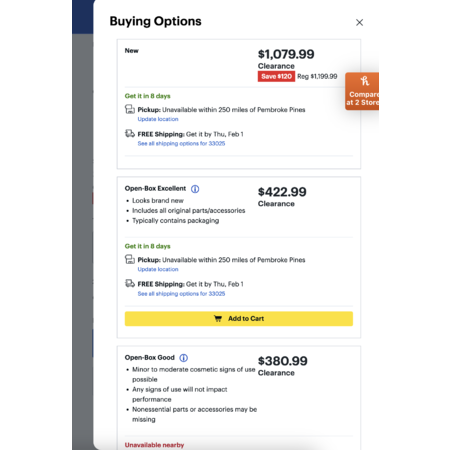Open Open-Box Good info icon

click(184, 358)
